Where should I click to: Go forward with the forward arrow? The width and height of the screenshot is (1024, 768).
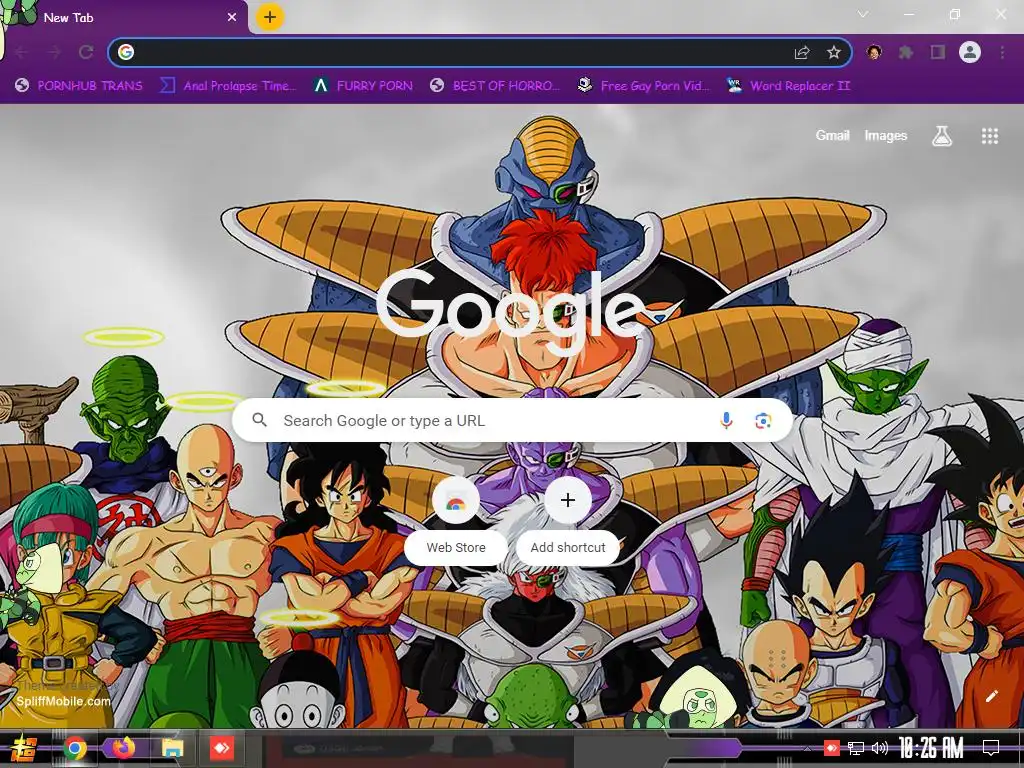[54, 52]
